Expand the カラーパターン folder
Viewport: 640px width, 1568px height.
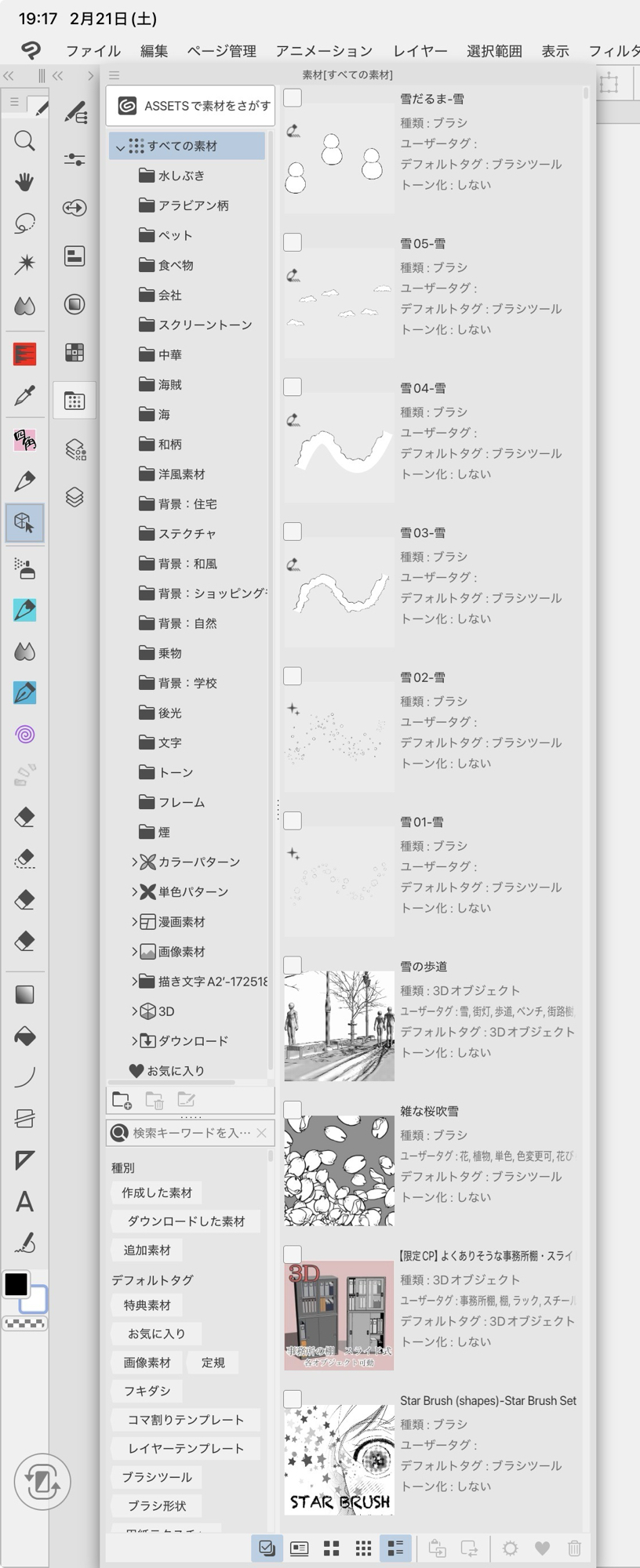pyautogui.click(x=134, y=862)
